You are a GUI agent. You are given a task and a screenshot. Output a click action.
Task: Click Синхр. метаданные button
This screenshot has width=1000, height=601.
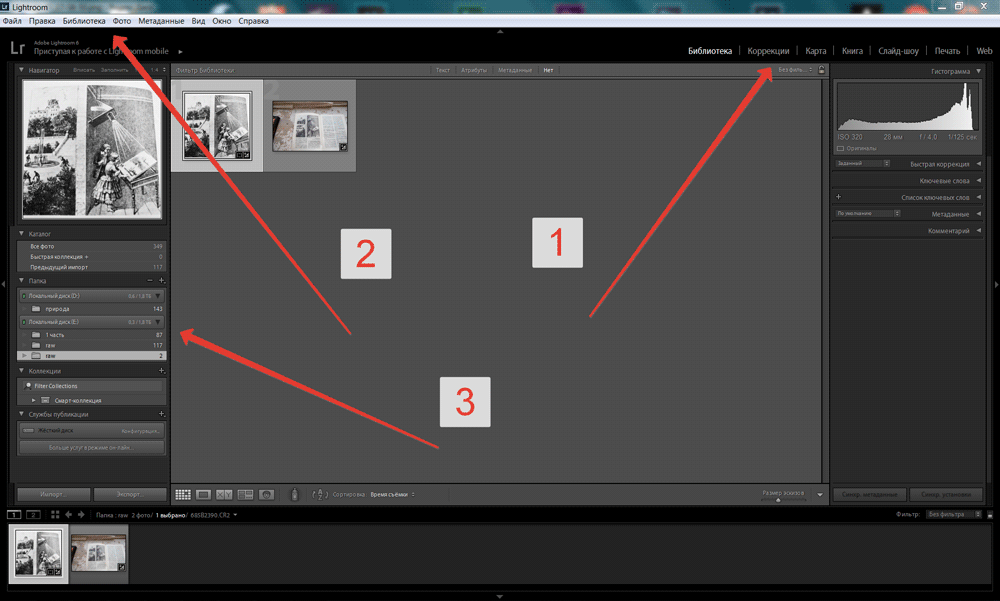pos(869,494)
